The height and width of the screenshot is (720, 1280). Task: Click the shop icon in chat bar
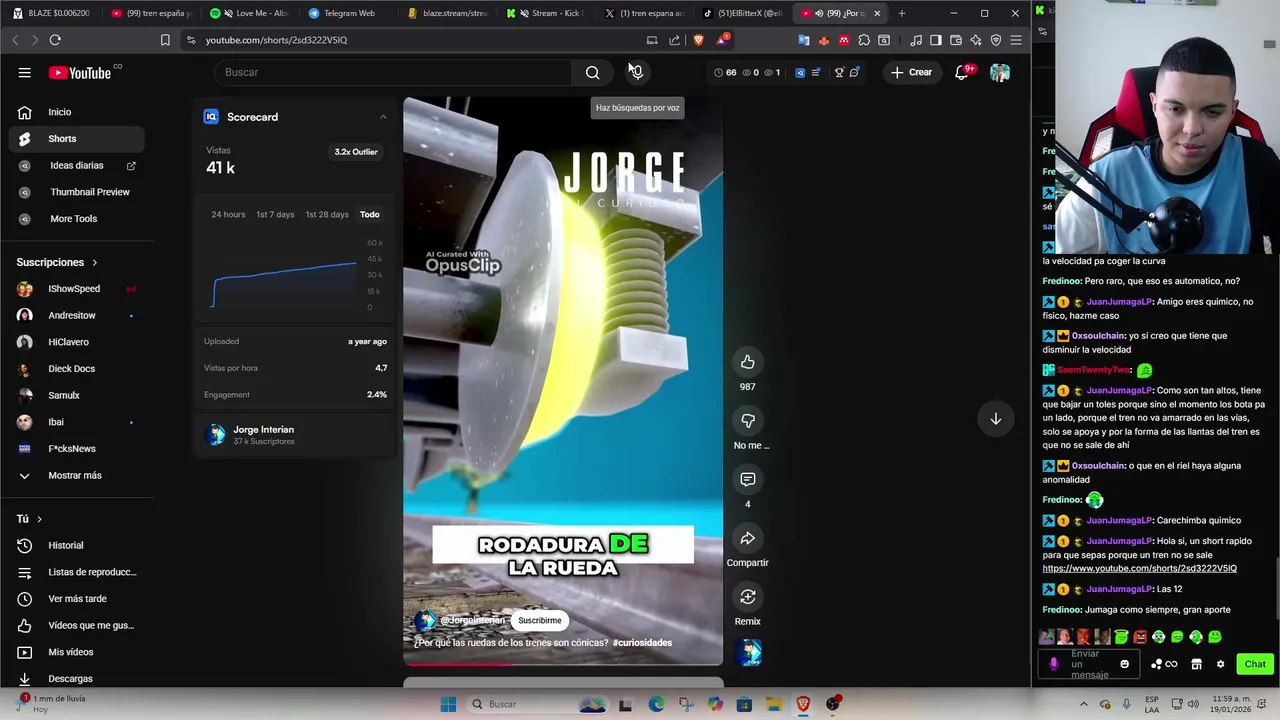1196,664
